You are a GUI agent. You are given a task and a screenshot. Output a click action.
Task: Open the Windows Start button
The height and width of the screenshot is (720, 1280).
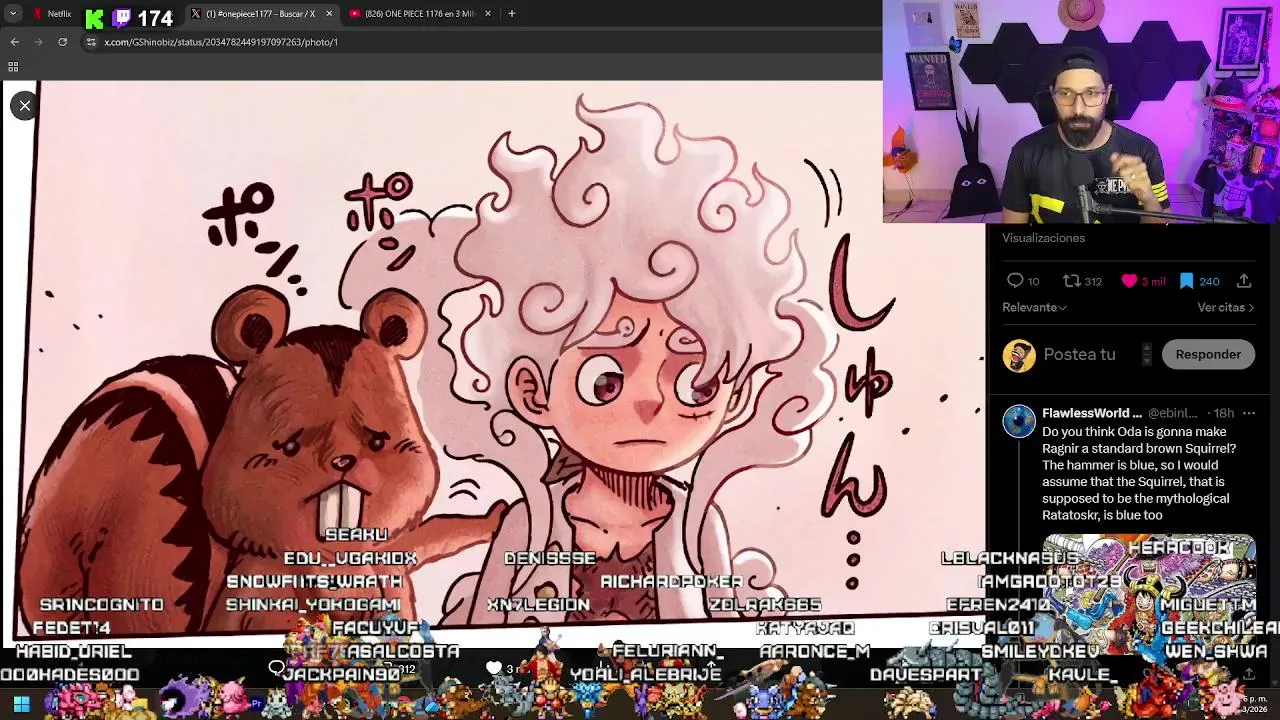(x=21, y=704)
